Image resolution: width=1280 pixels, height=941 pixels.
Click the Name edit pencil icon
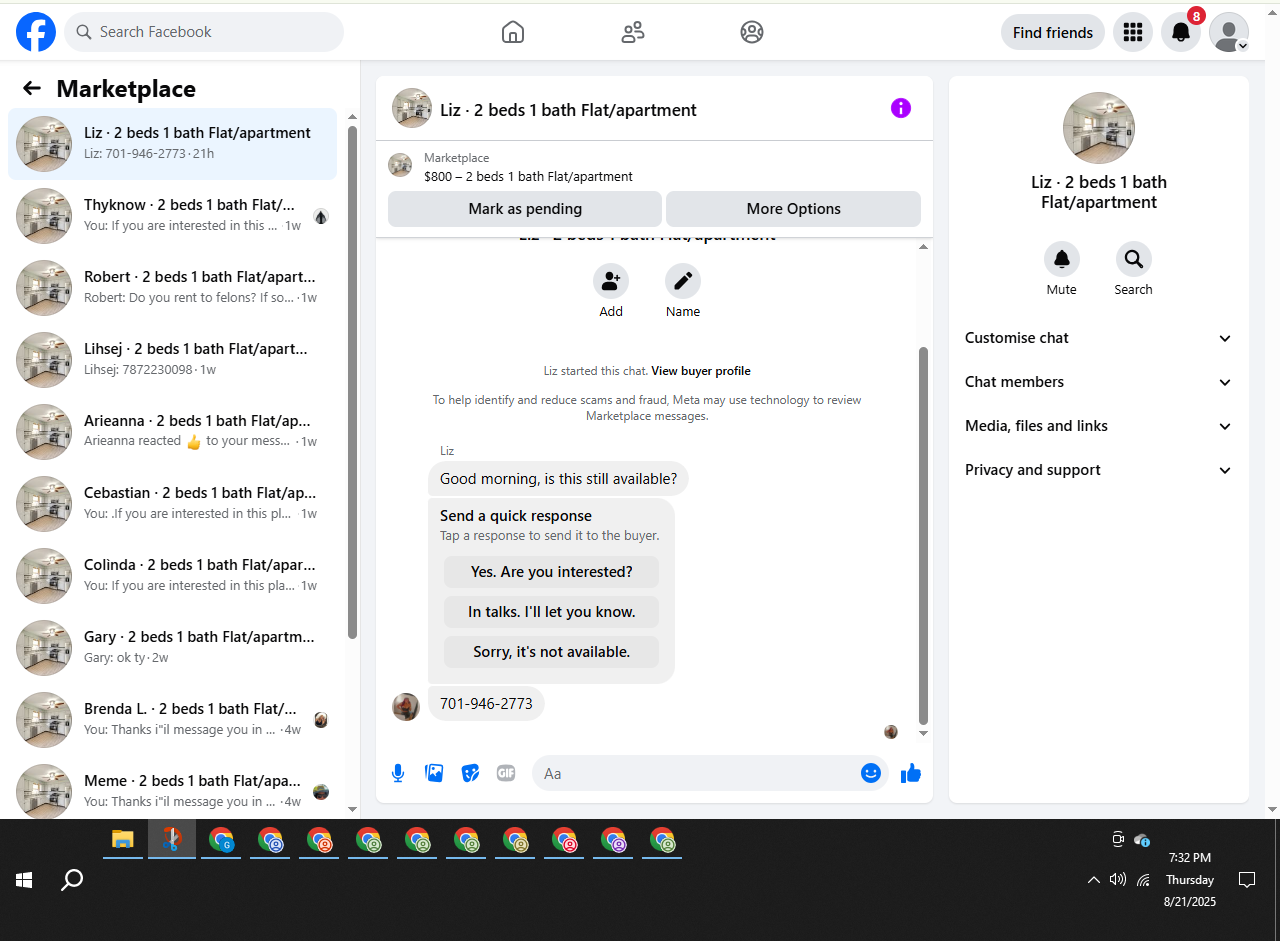pos(683,281)
